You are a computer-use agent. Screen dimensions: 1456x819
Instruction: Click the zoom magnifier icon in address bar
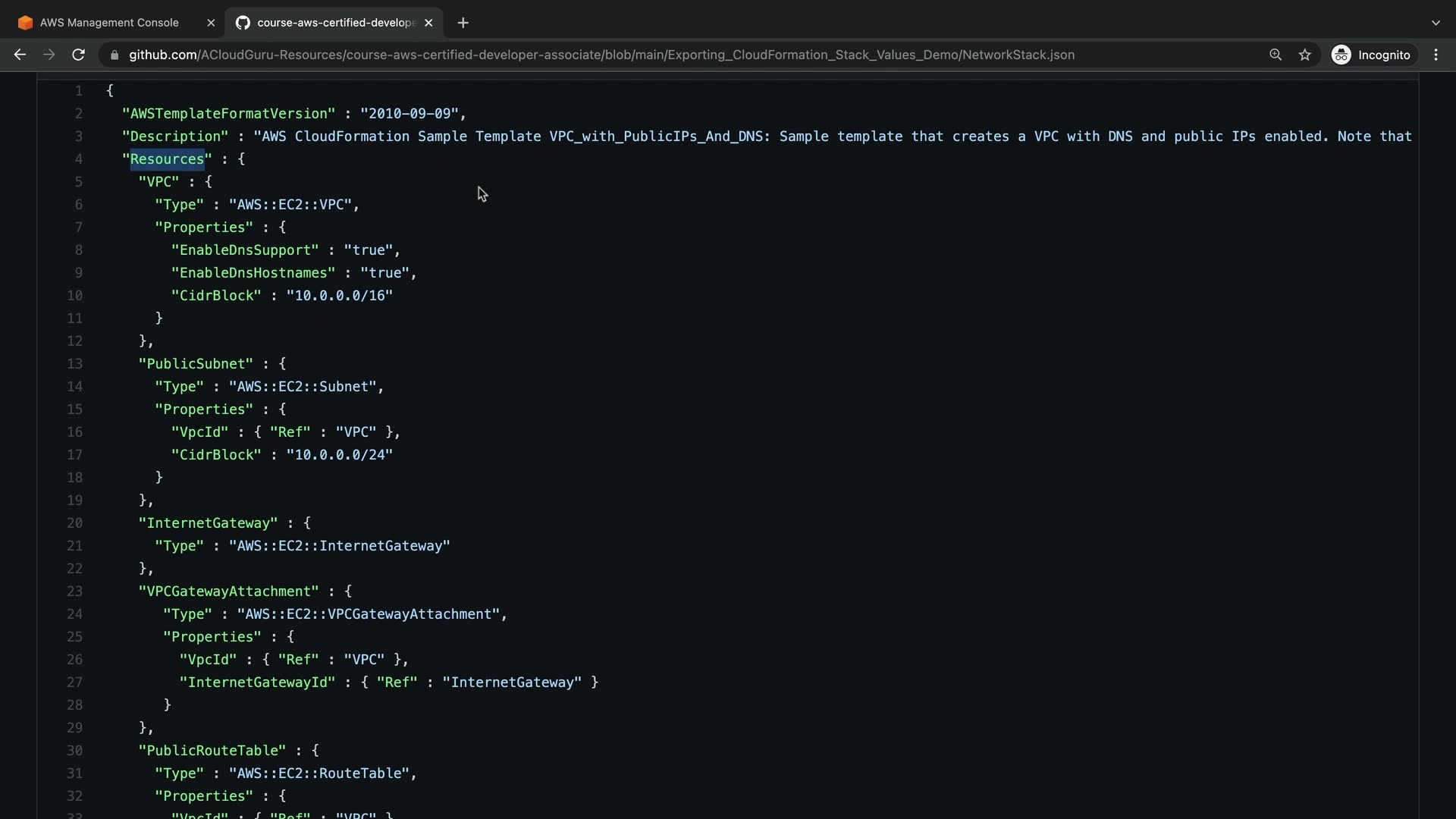click(1276, 55)
